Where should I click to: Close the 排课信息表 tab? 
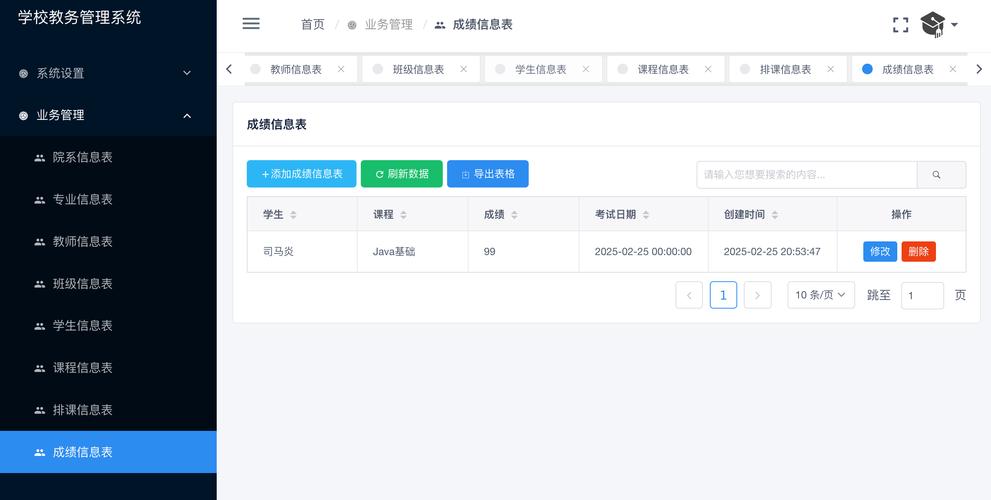[830, 69]
